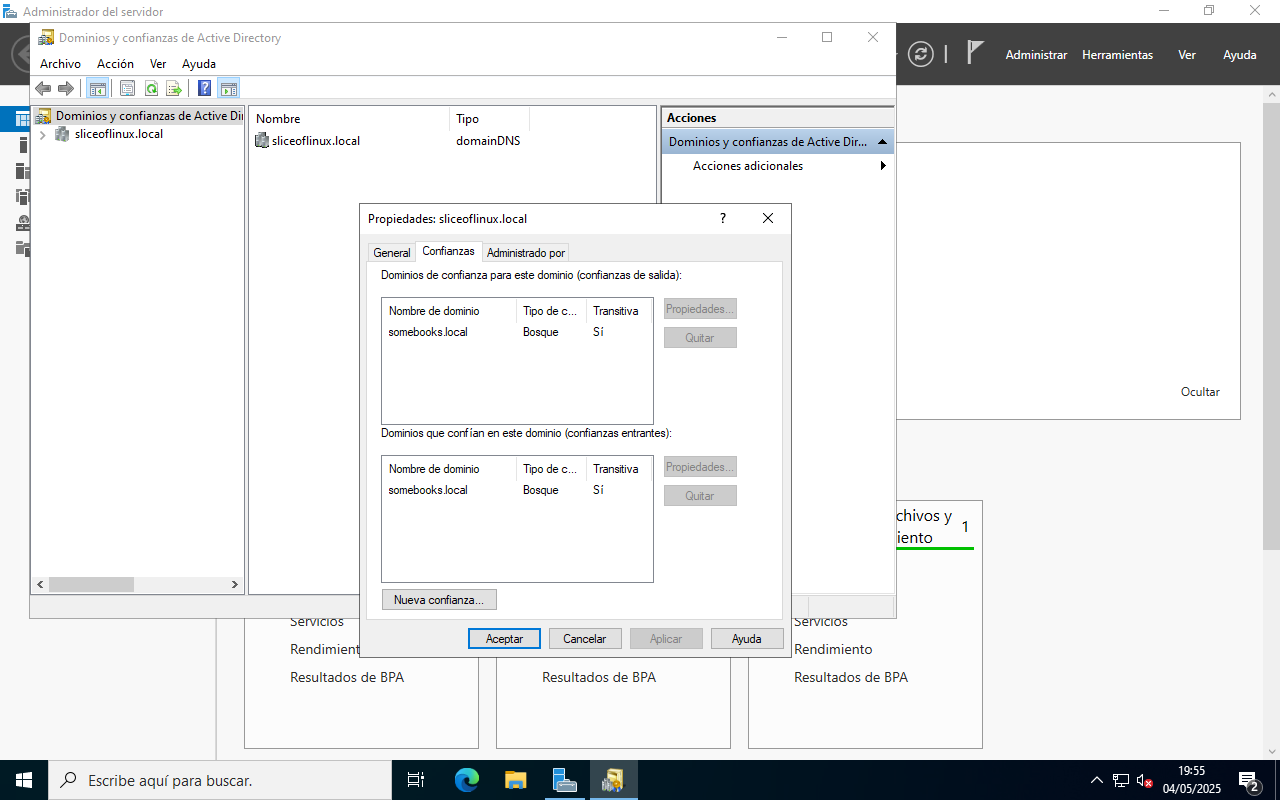
Task: Open the Server Manager notifications flag
Action: click(x=975, y=53)
